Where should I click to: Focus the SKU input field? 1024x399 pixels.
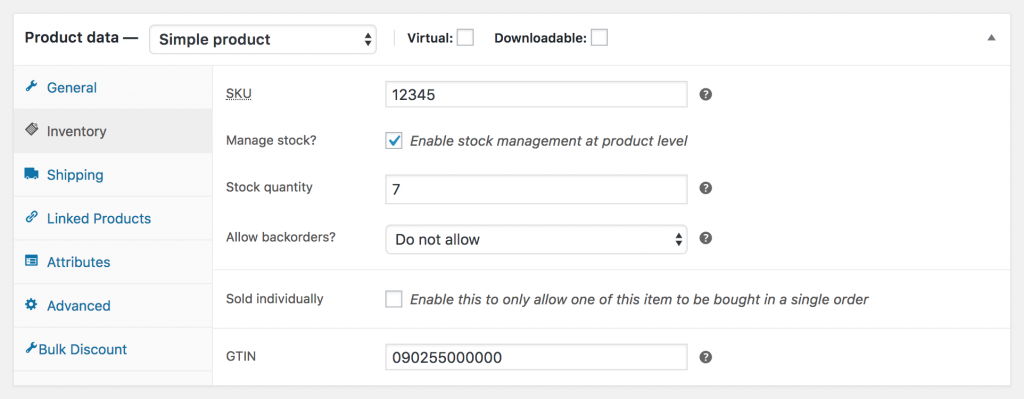(536, 95)
